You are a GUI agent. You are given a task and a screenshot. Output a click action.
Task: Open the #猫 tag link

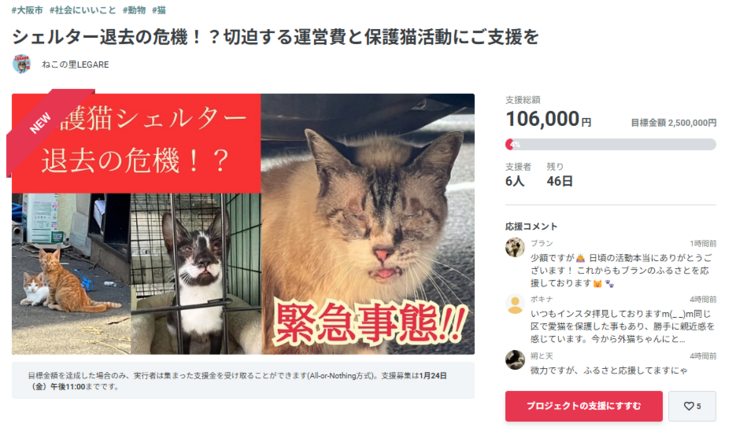point(159,10)
